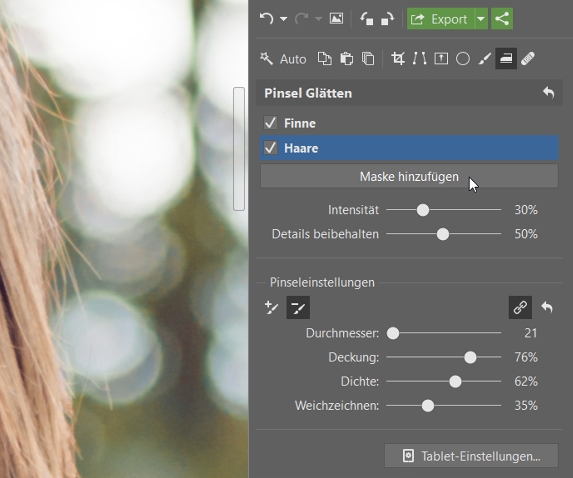Click the Deckung value 76%

pyautogui.click(x=526, y=357)
